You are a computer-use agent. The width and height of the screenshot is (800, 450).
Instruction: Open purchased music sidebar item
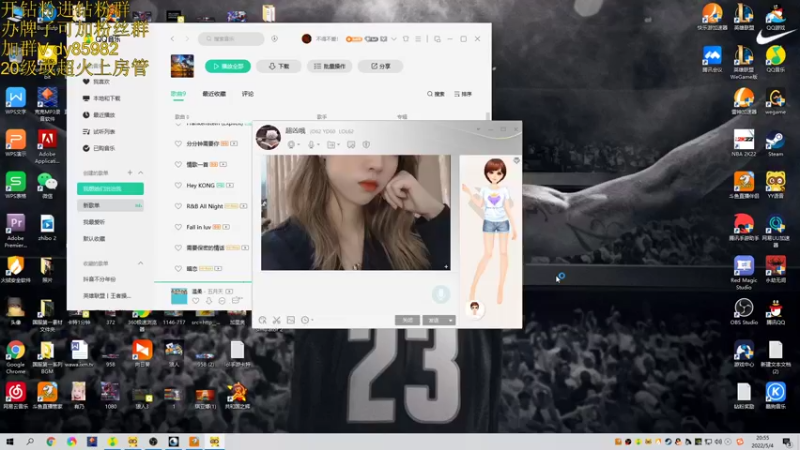point(99,148)
